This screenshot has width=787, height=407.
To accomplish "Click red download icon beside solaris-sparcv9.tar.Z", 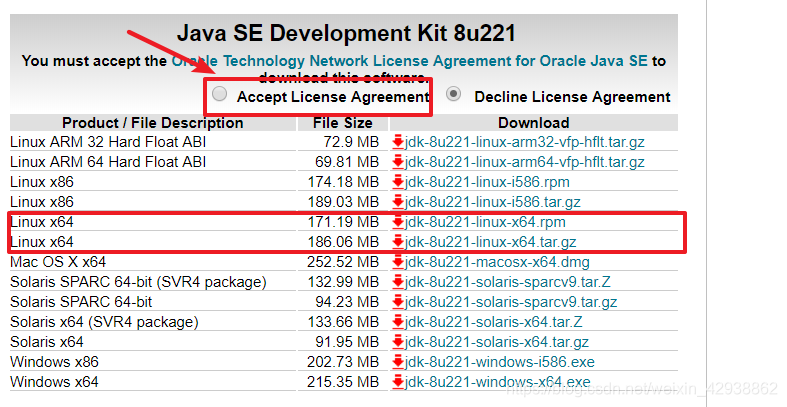I will pyautogui.click(x=398, y=282).
